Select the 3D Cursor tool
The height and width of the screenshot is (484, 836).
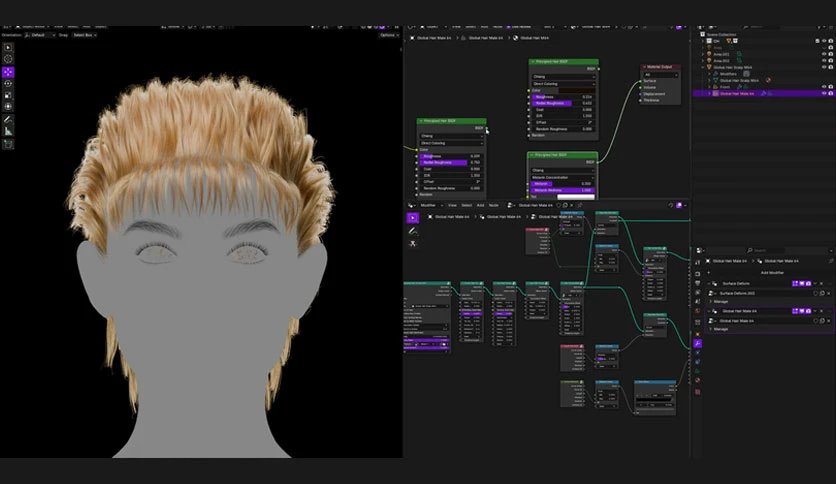pyautogui.click(x=8, y=59)
